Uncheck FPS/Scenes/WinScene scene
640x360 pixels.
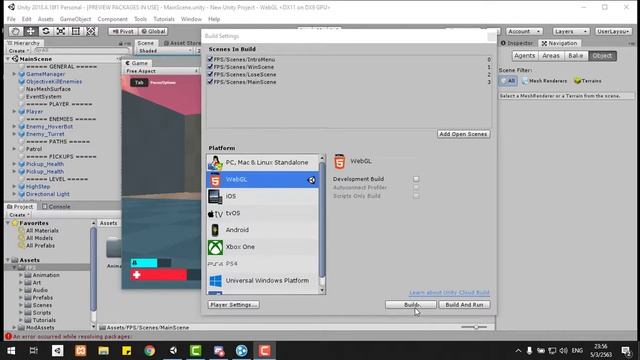pos(211,67)
